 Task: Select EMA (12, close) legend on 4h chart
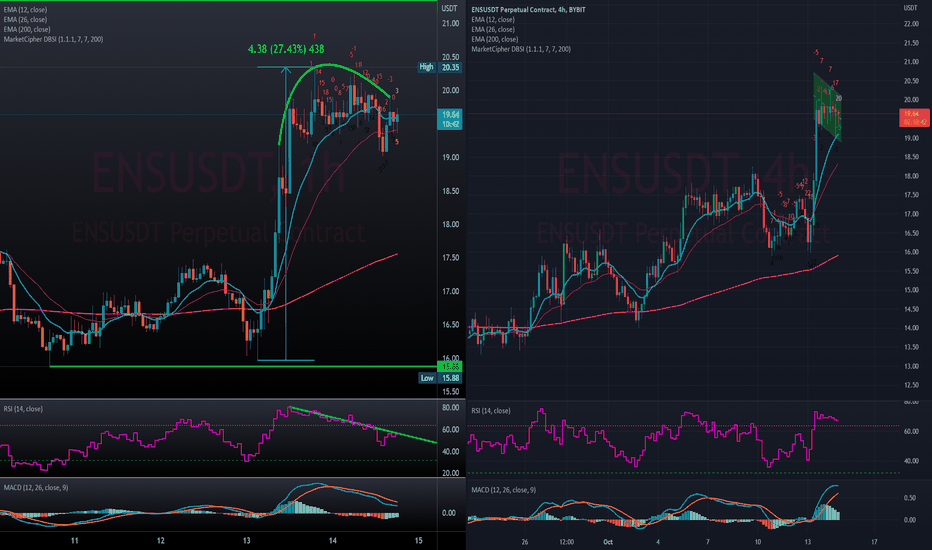[493, 20]
